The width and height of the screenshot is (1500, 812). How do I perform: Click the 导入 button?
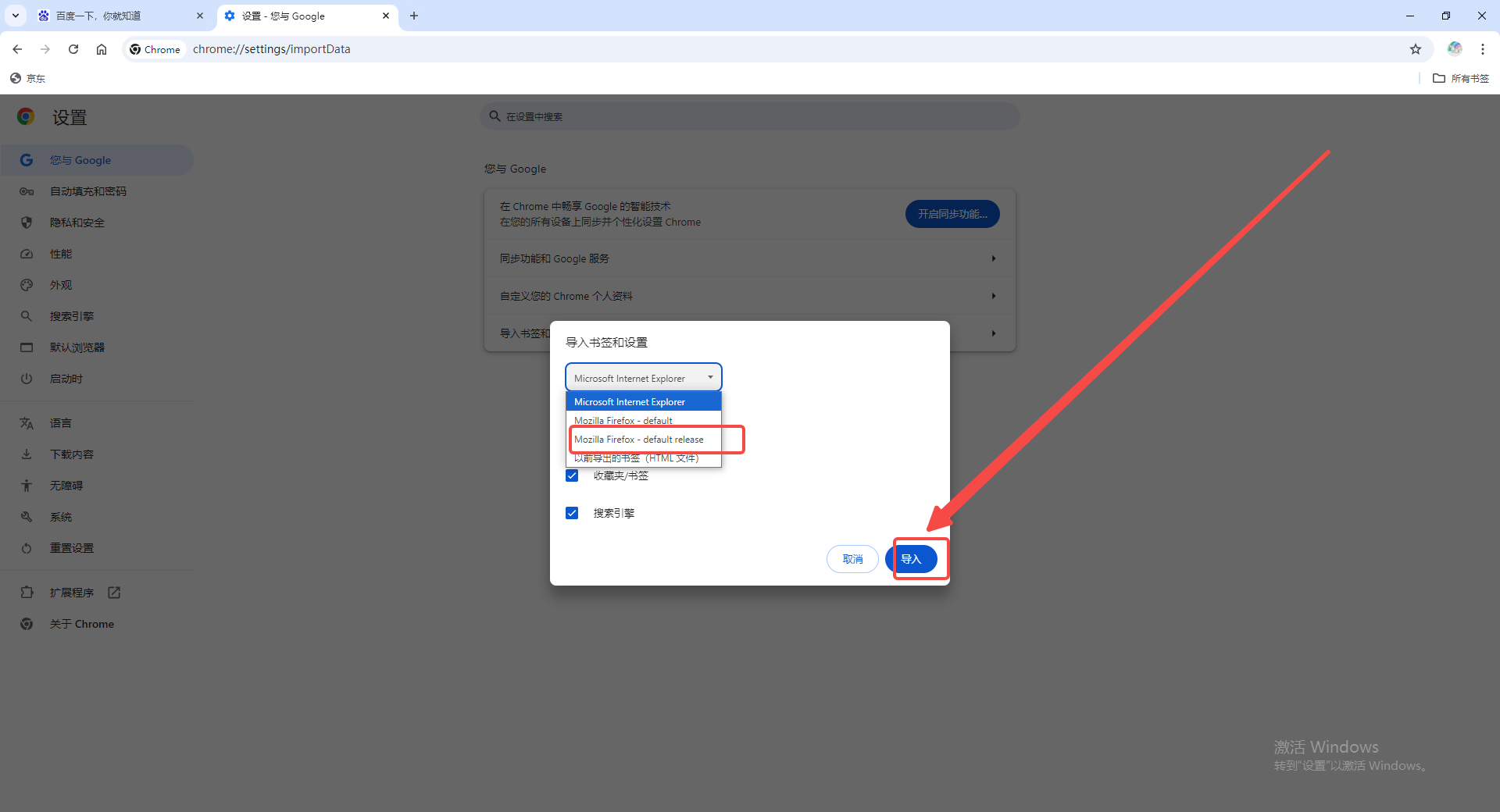pos(911,559)
